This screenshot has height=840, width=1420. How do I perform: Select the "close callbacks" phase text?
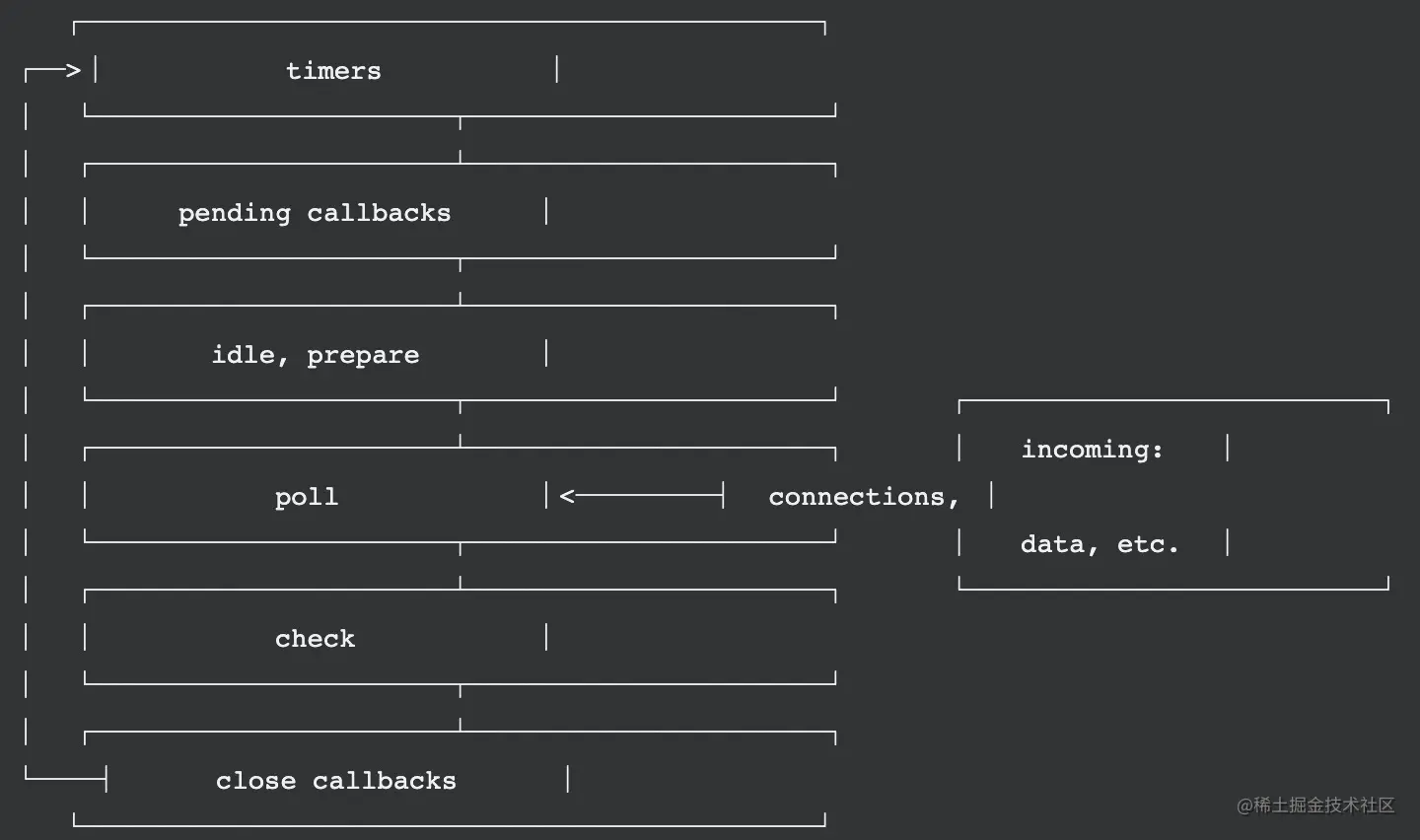pos(335,781)
